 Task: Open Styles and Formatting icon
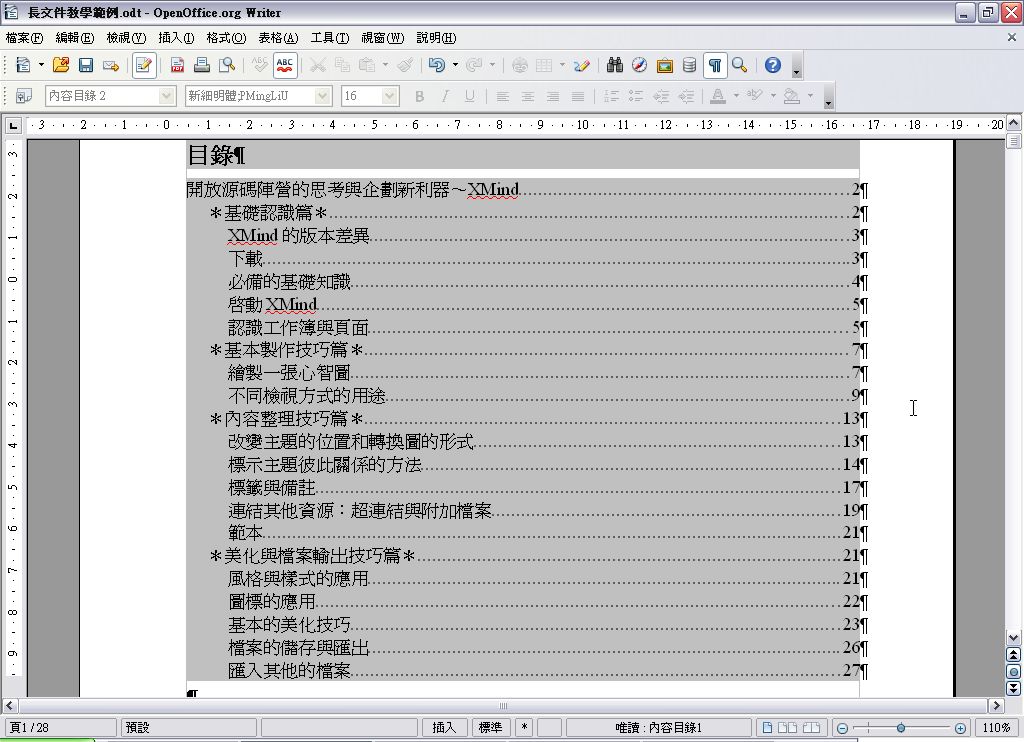coord(24,96)
